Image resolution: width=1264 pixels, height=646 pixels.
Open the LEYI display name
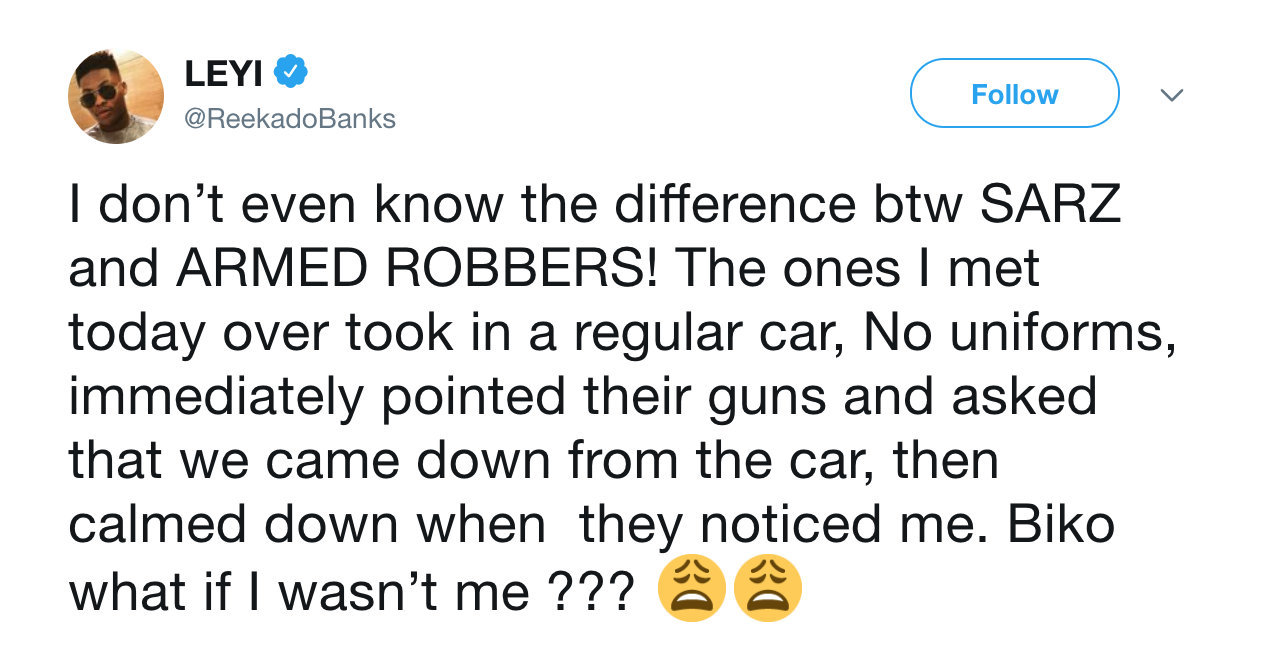tap(225, 73)
